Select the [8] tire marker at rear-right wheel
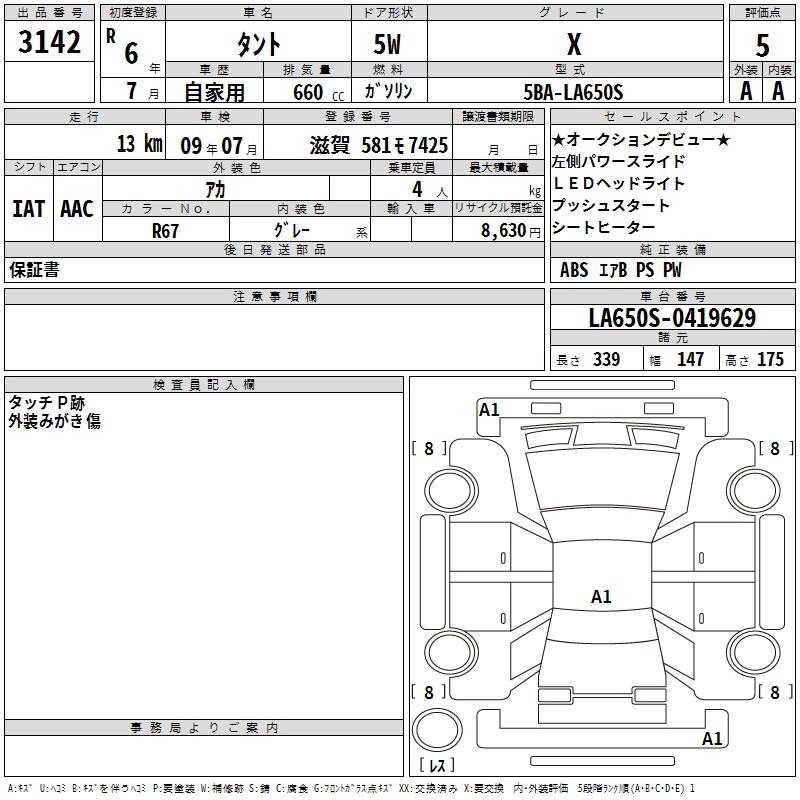The height and width of the screenshot is (800, 800). coord(774,692)
